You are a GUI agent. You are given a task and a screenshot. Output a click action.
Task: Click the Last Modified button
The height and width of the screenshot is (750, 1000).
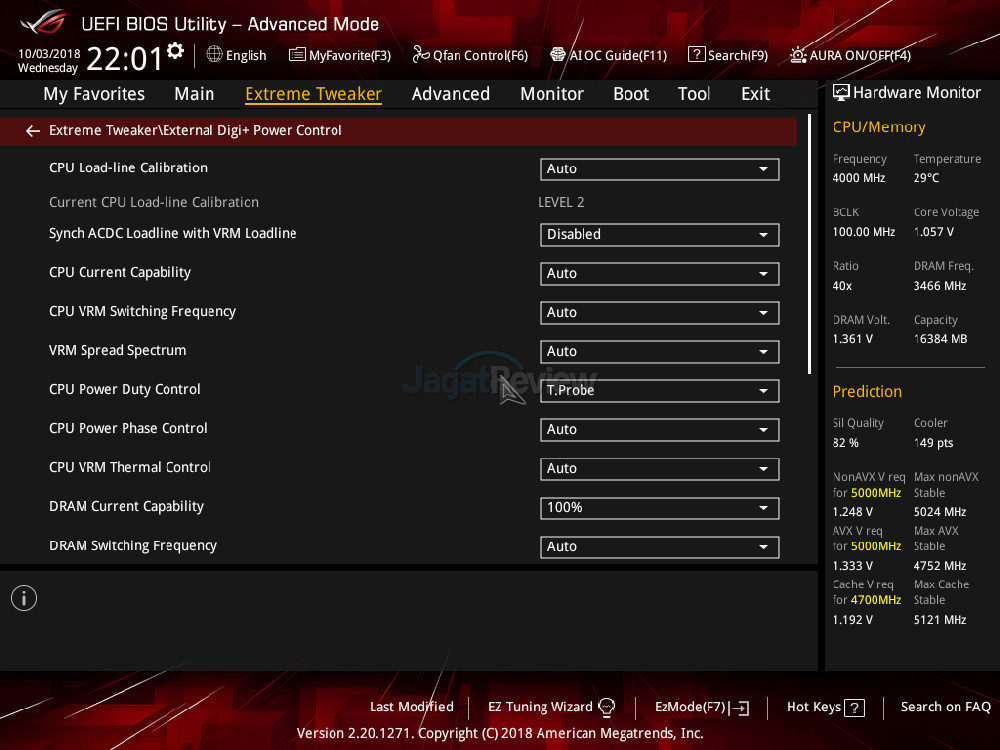point(411,707)
